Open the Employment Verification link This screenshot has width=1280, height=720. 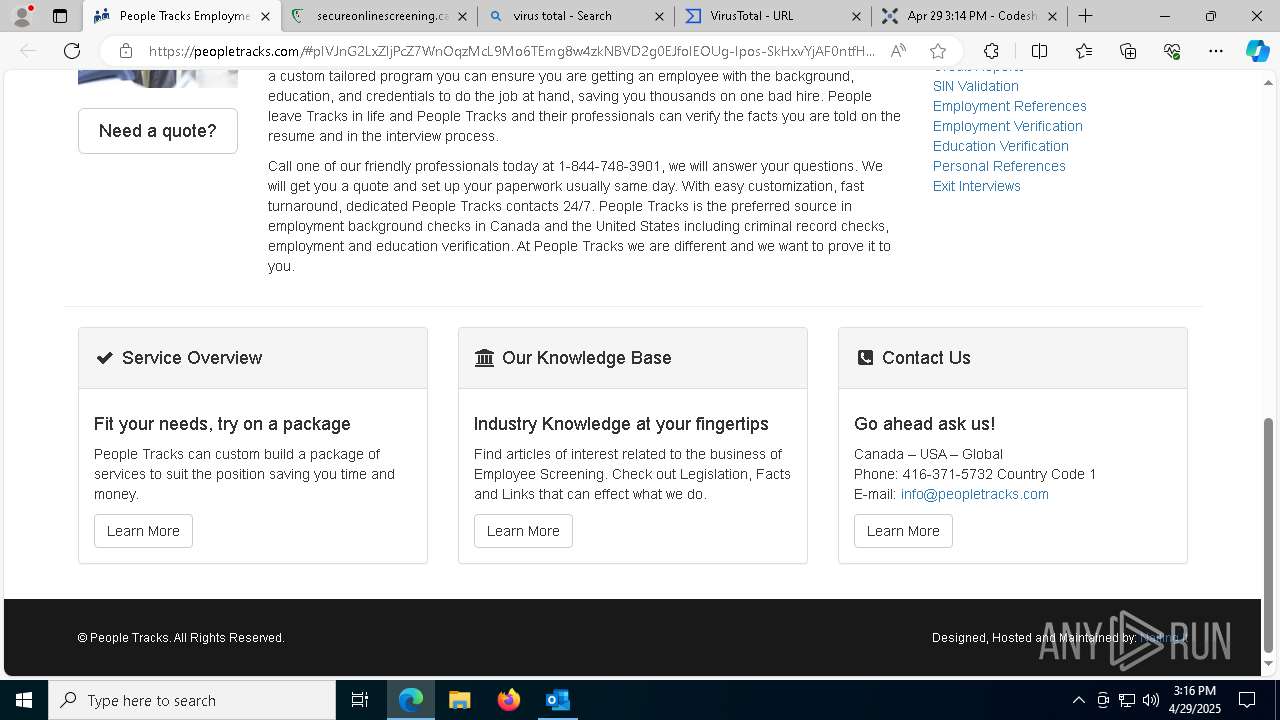[x=1007, y=126]
